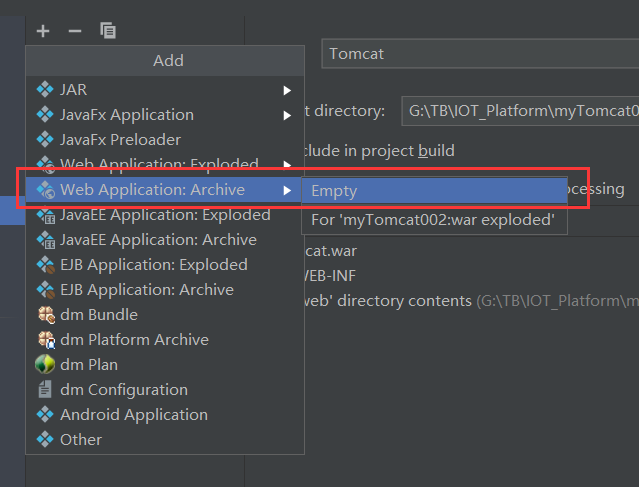Select JavaEE Application: Archive entry

[158, 240]
